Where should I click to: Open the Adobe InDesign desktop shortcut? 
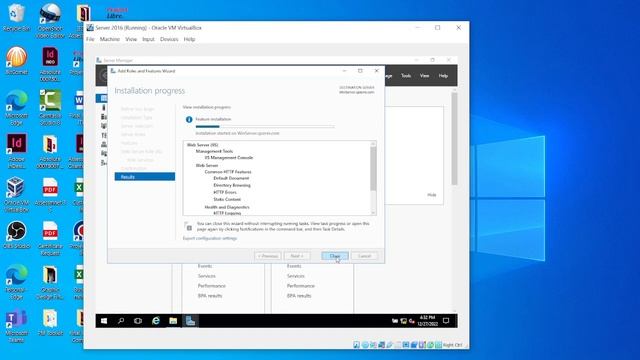pos(16,151)
